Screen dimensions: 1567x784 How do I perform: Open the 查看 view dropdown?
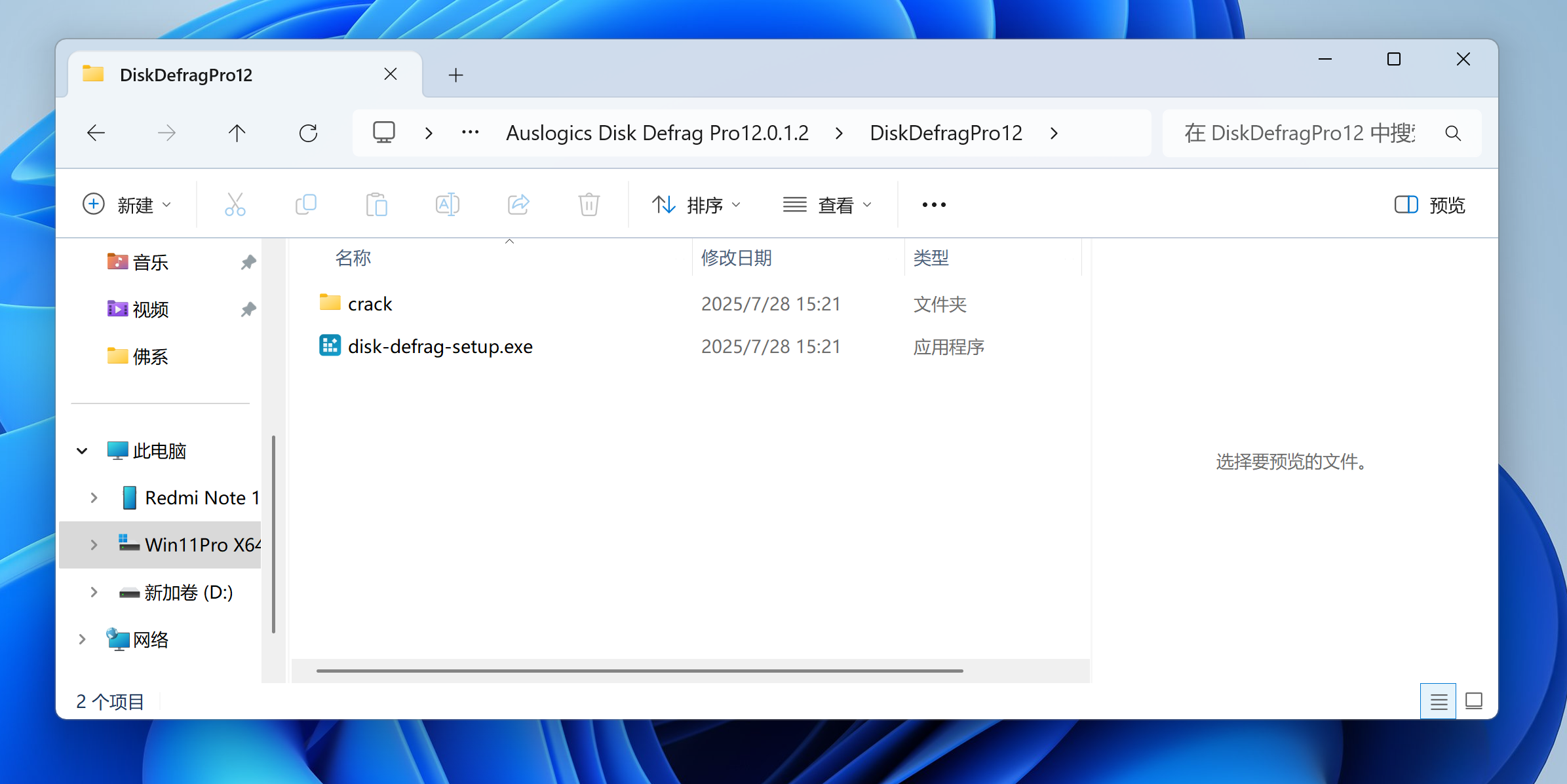pos(828,205)
